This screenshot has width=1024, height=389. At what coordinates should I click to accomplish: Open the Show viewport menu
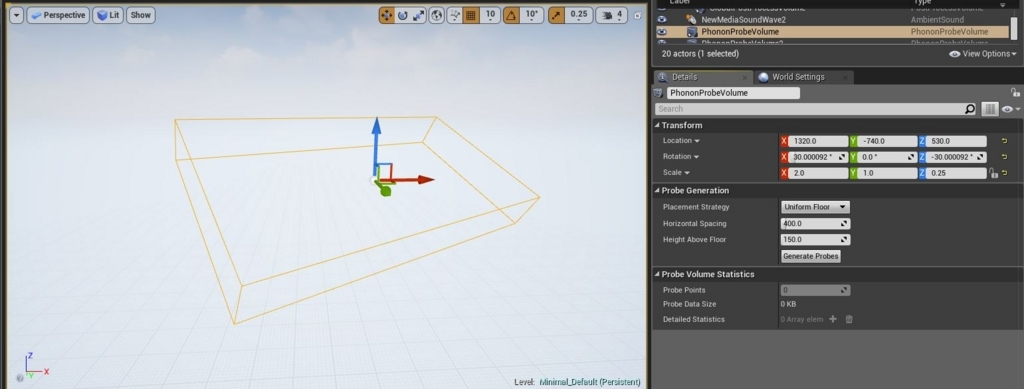[x=140, y=15]
